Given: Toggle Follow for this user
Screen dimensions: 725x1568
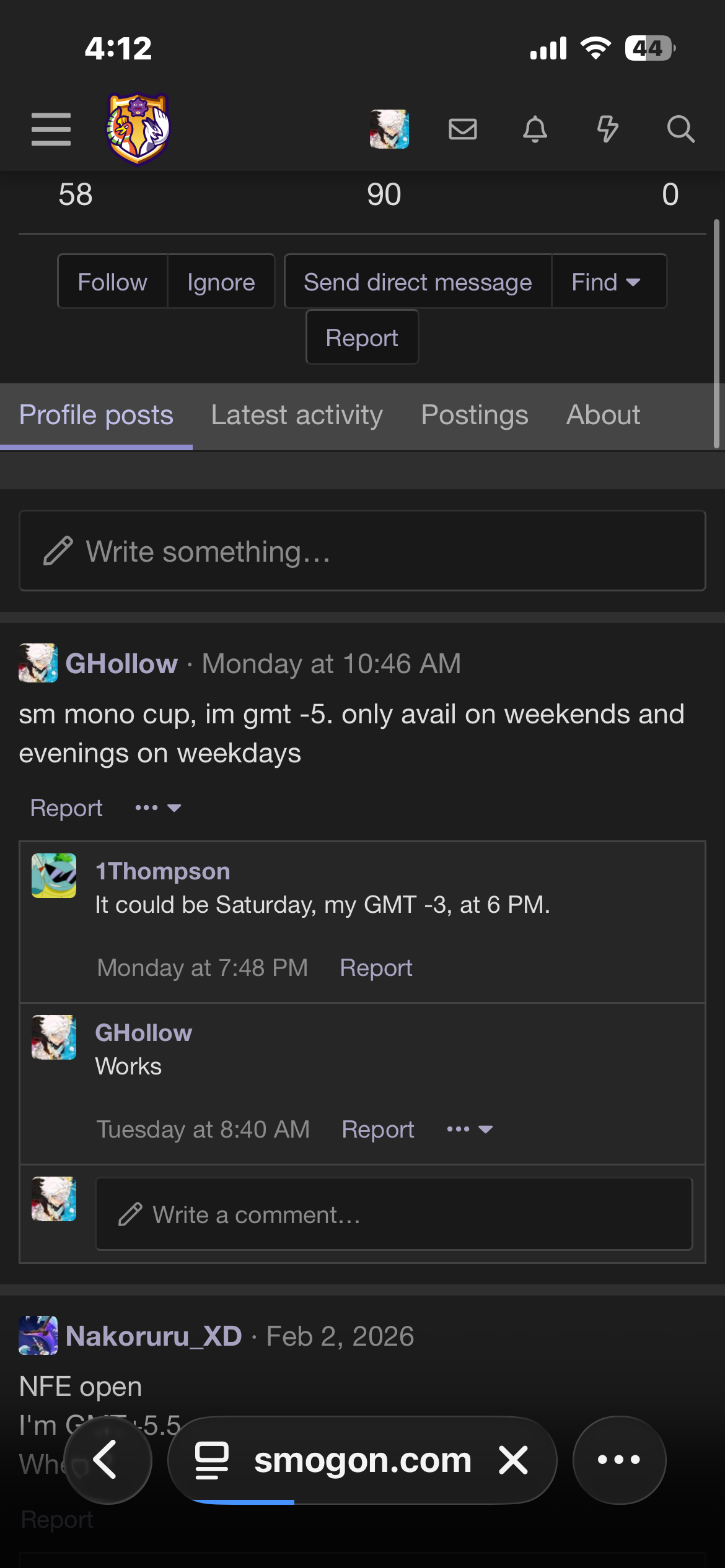Looking at the screenshot, I should 112,282.
